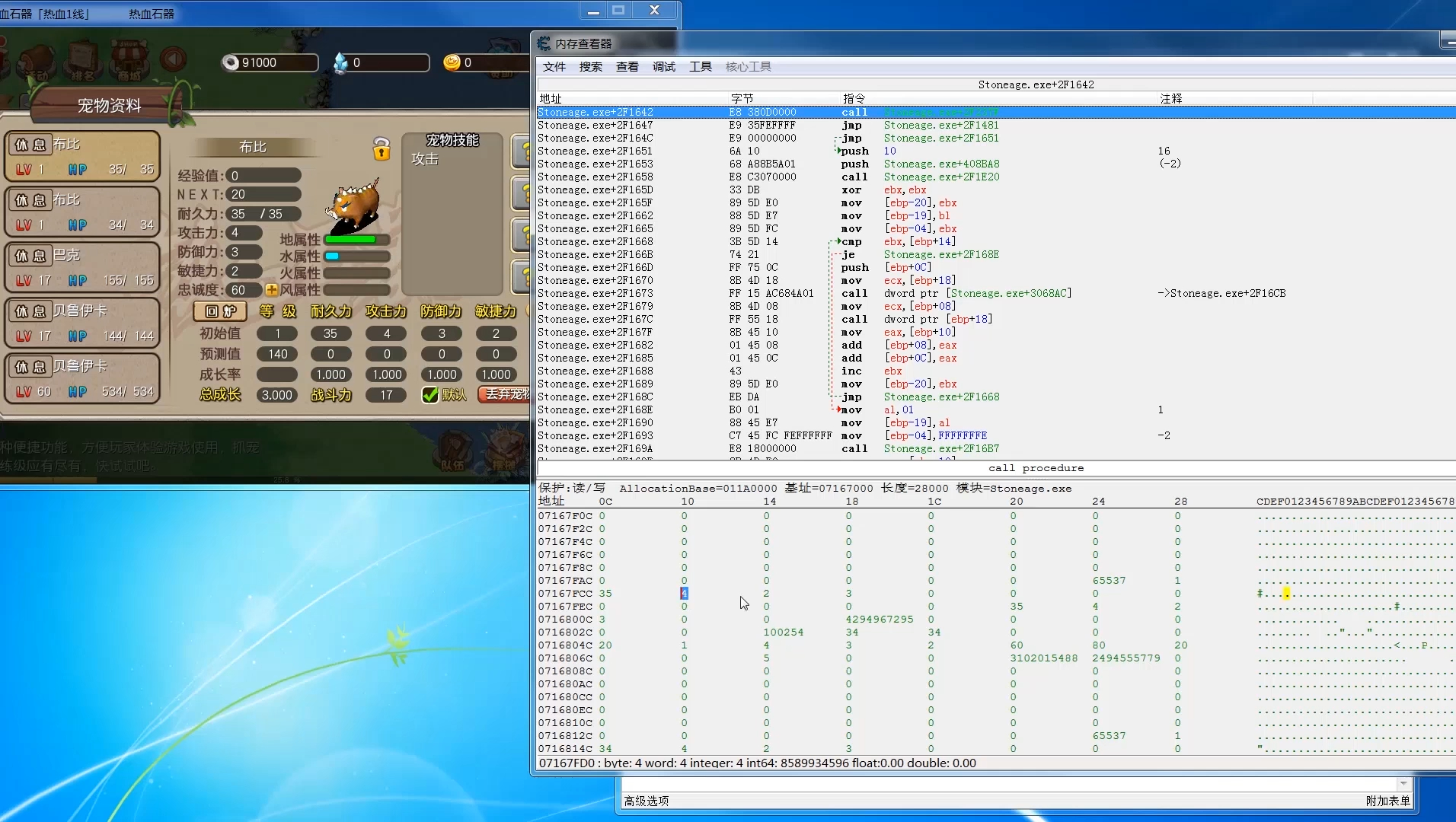
Task: Open the 搜索 menu in the memory viewer
Action: click(x=591, y=67)
